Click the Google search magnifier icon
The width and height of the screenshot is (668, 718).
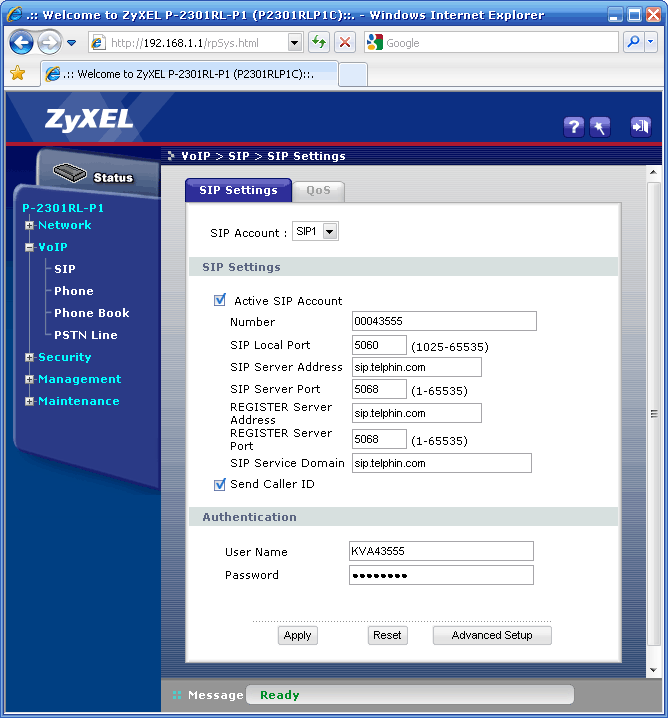[634, 43]
